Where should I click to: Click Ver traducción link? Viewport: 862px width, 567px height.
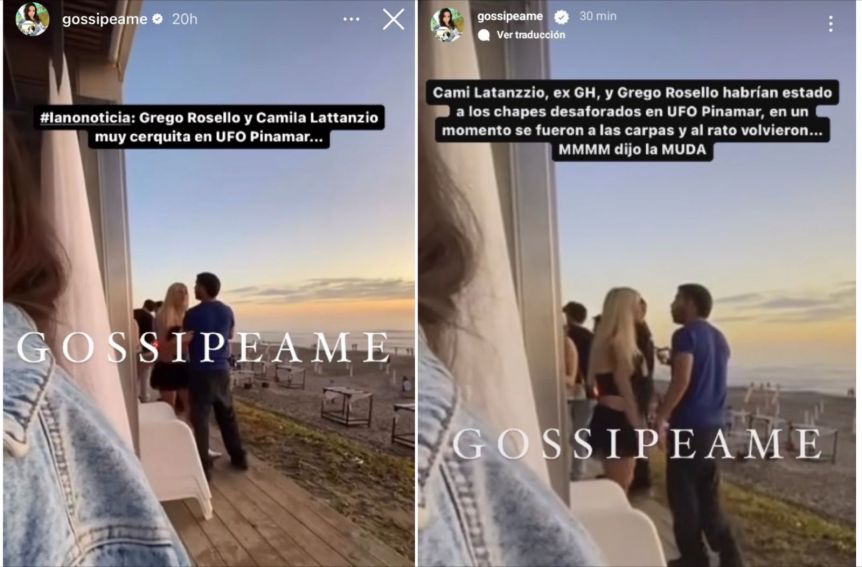(531, 35)
